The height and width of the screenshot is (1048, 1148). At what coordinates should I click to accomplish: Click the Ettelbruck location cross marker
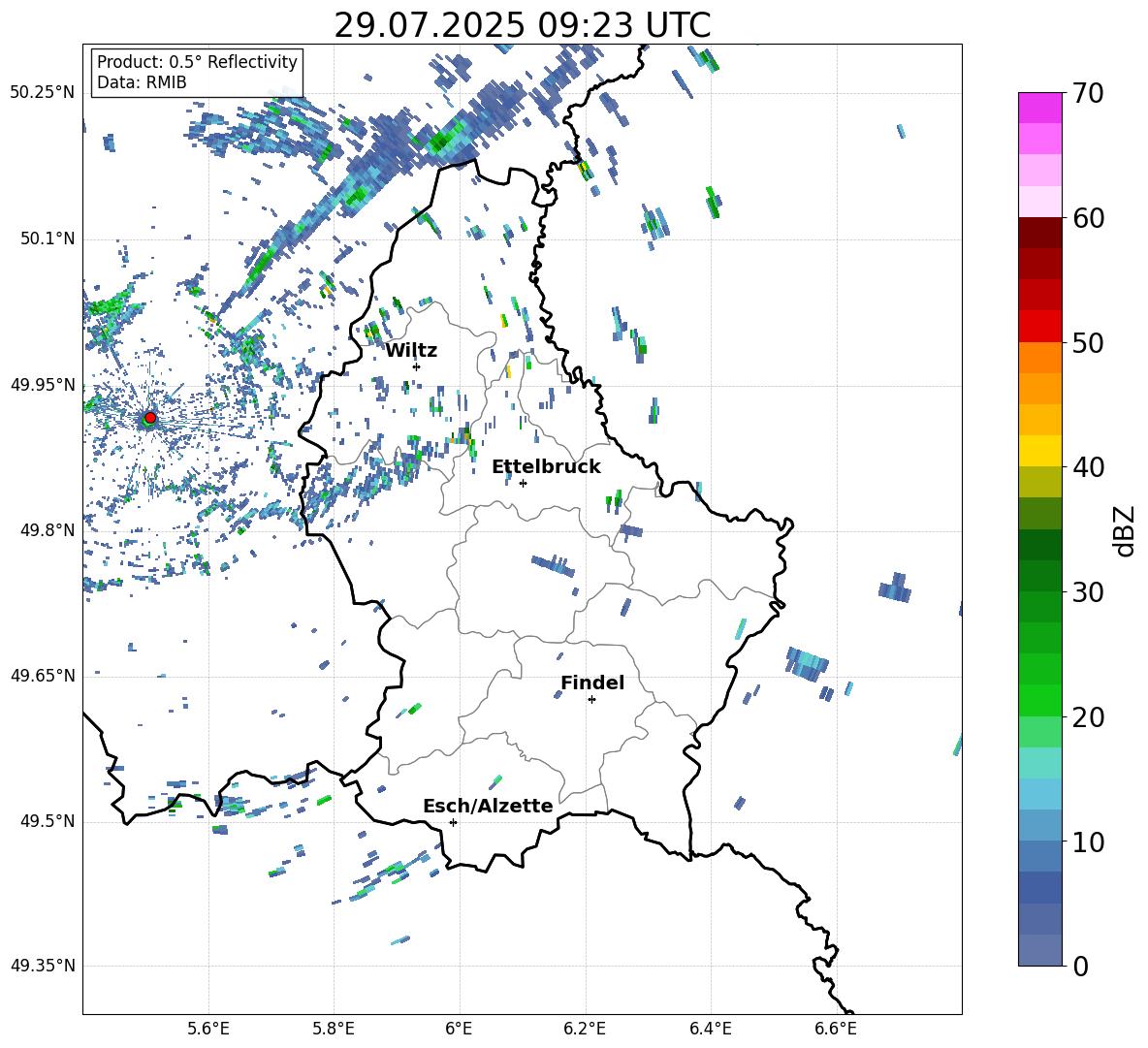pyautogui.click(x=523, y=483)
